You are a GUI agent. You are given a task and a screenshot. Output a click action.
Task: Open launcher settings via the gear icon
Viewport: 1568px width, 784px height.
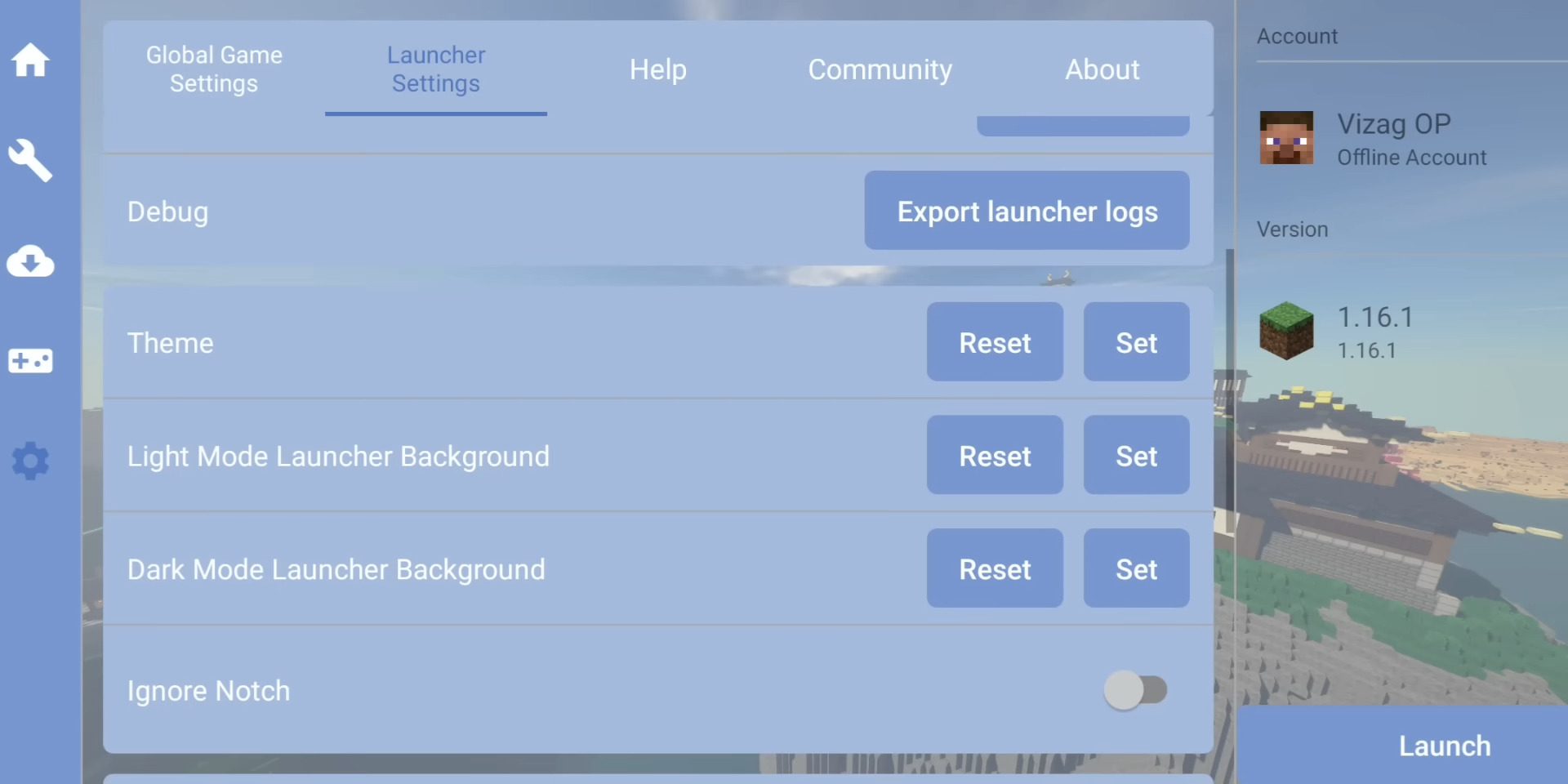pos(30,461)
